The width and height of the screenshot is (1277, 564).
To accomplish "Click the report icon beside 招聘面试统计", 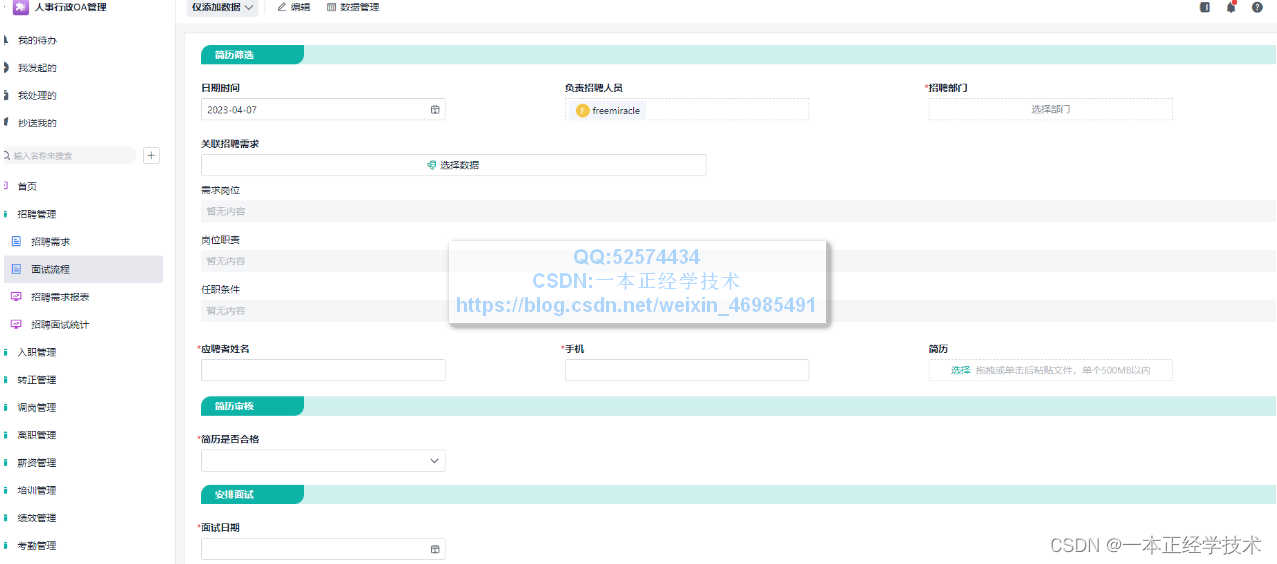I will [16, 324].
